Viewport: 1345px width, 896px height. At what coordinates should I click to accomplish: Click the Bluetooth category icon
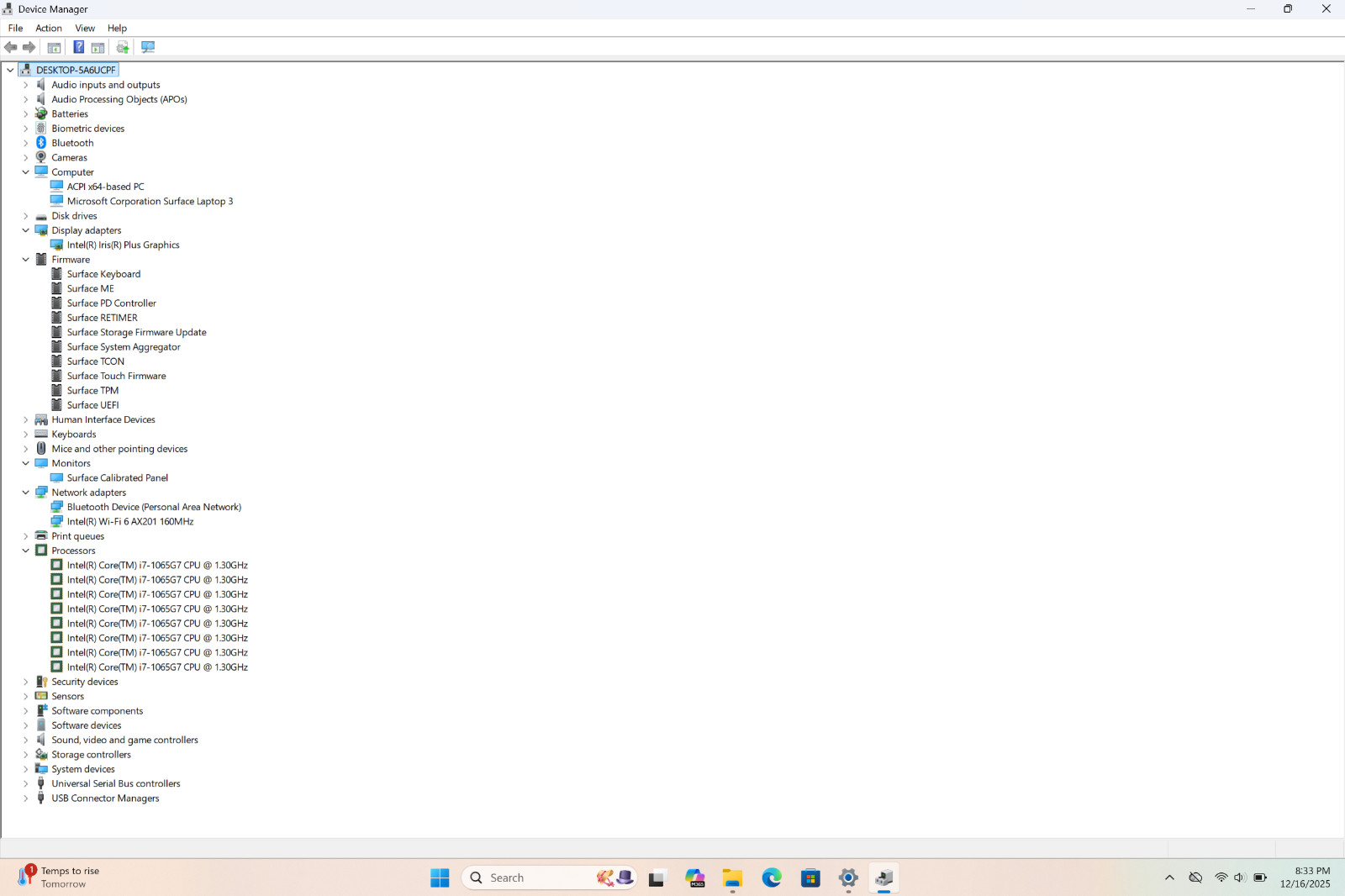pos(41,143)
